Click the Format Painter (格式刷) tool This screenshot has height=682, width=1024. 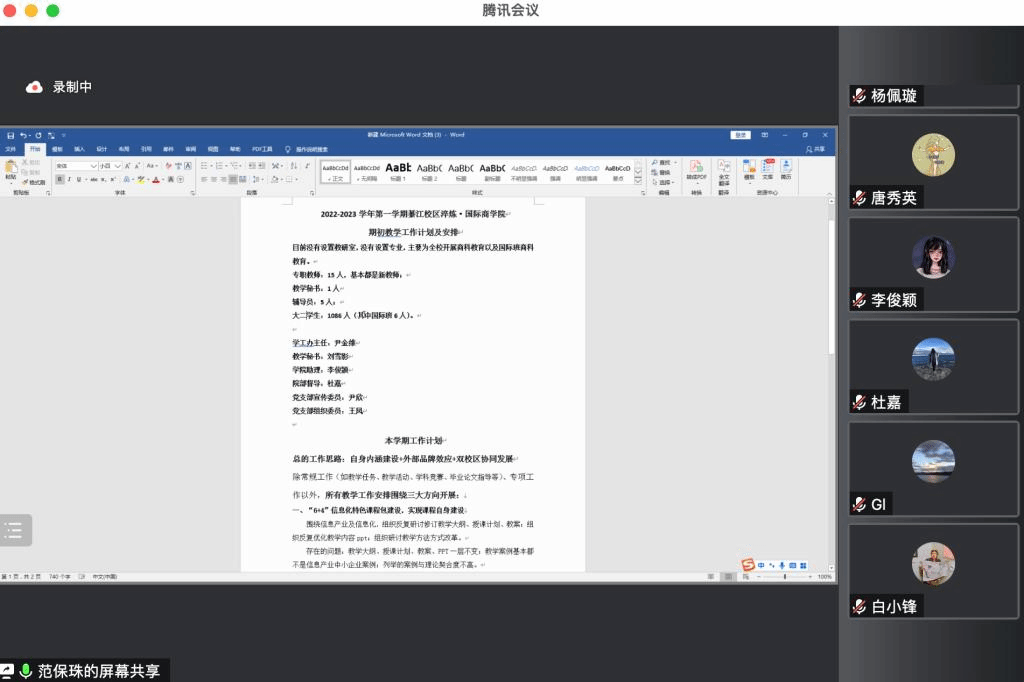[35, 183]
